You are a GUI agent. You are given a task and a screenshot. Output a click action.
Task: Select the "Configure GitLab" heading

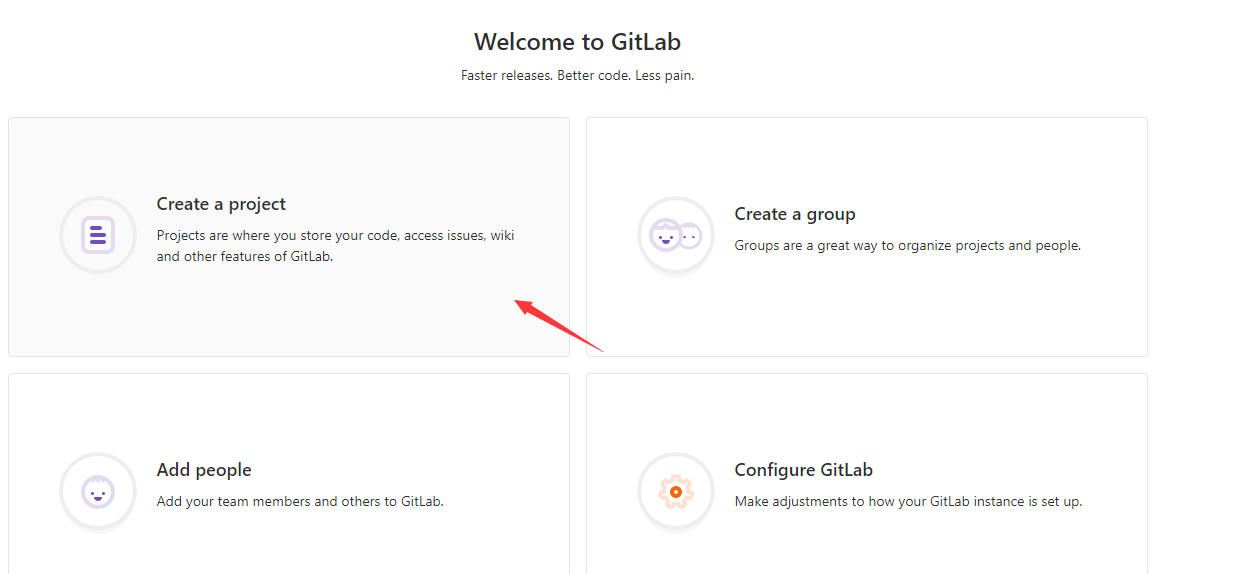click(804, 470)
